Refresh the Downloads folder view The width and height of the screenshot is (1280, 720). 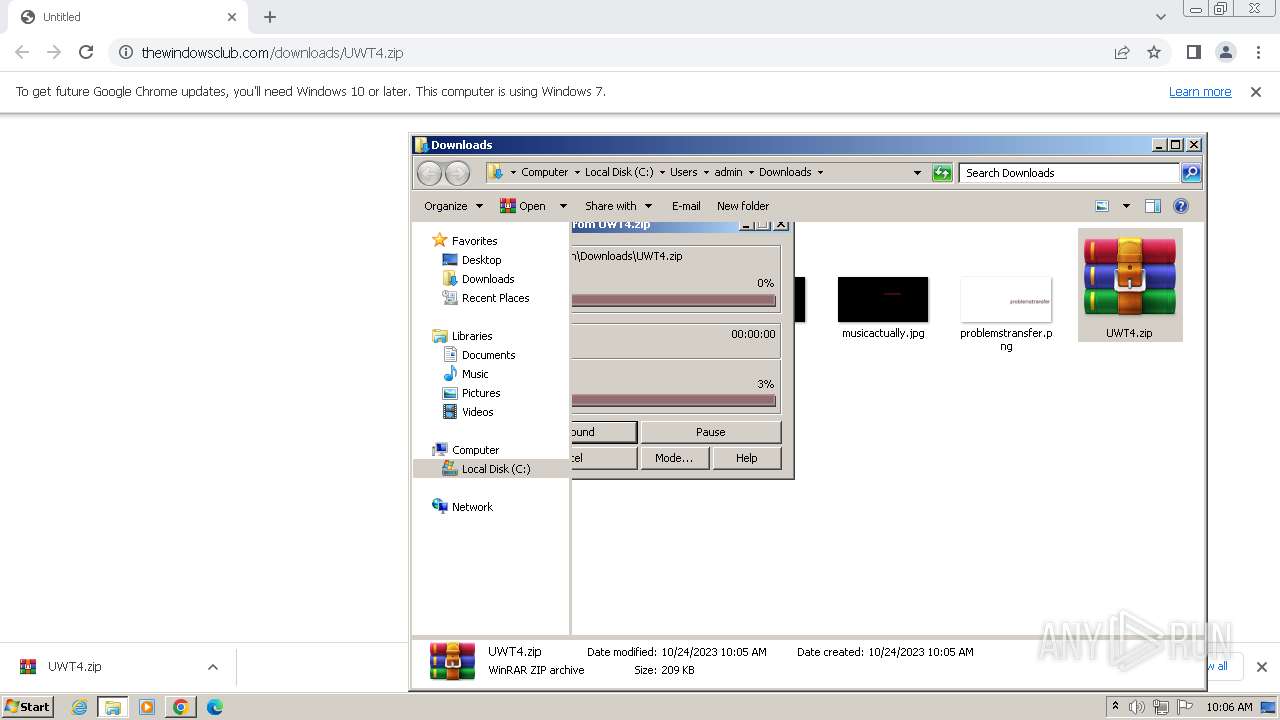(942, 173)
